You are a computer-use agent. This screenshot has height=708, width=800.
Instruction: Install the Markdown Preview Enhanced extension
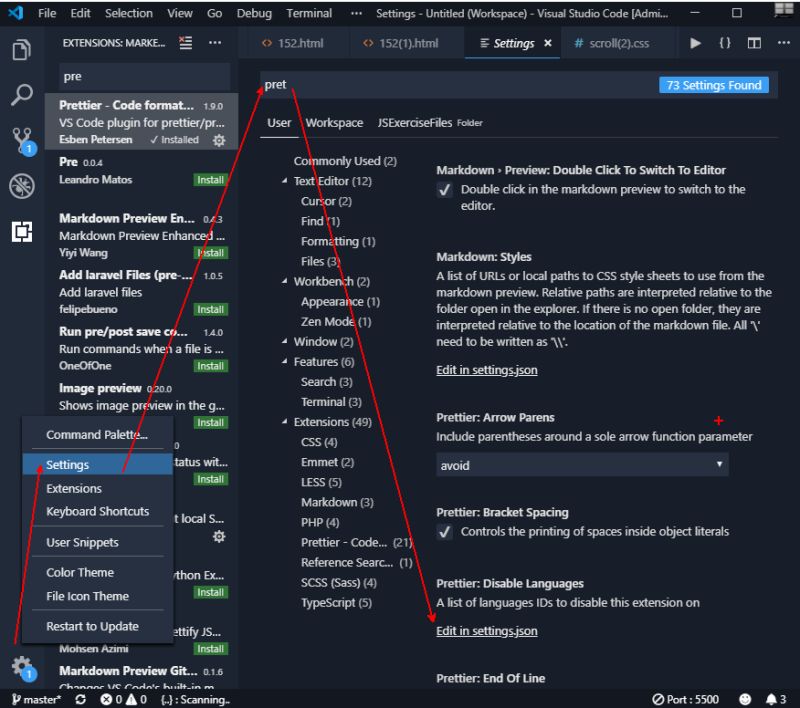tap(209, 253)
